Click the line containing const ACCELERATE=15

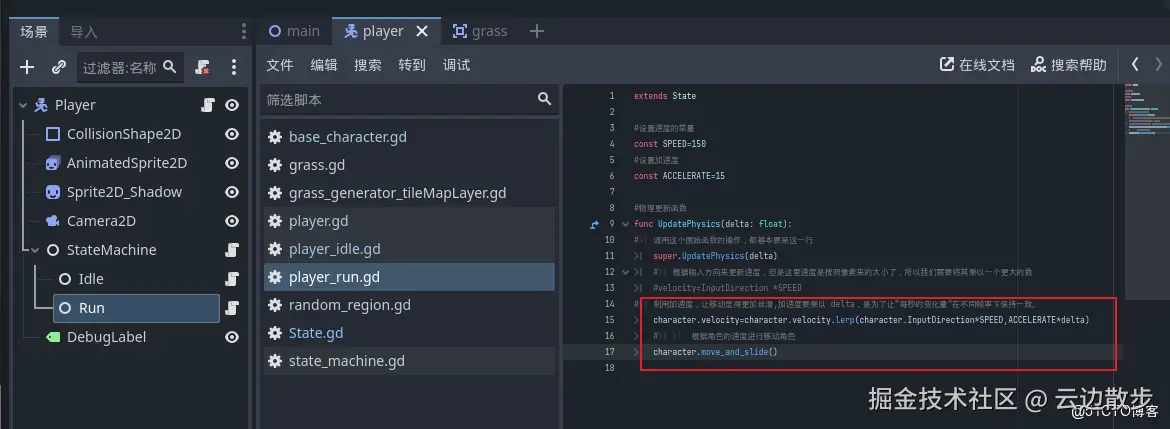pos(679,175)
